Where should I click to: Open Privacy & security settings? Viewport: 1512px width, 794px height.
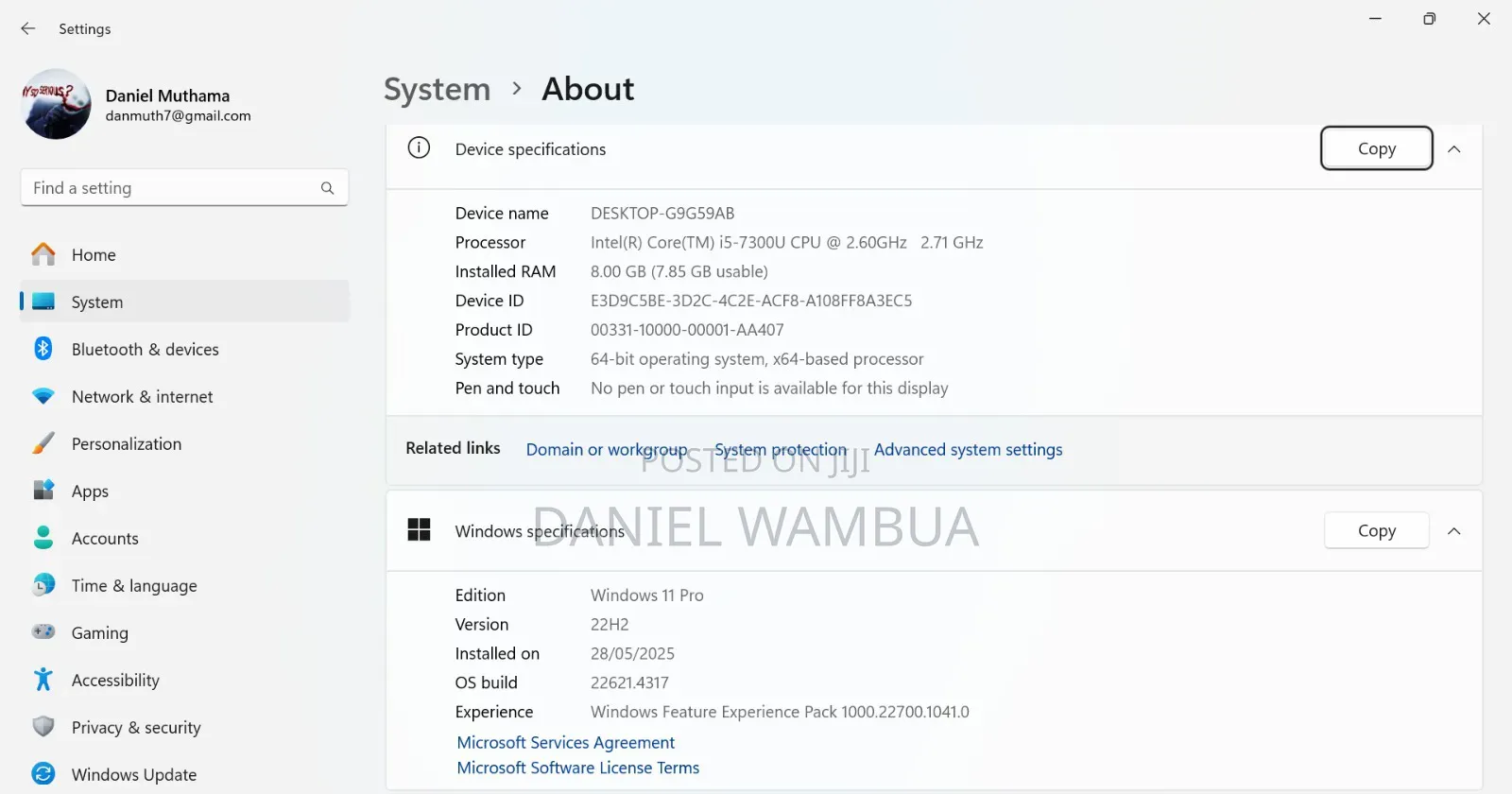[185, 727]
